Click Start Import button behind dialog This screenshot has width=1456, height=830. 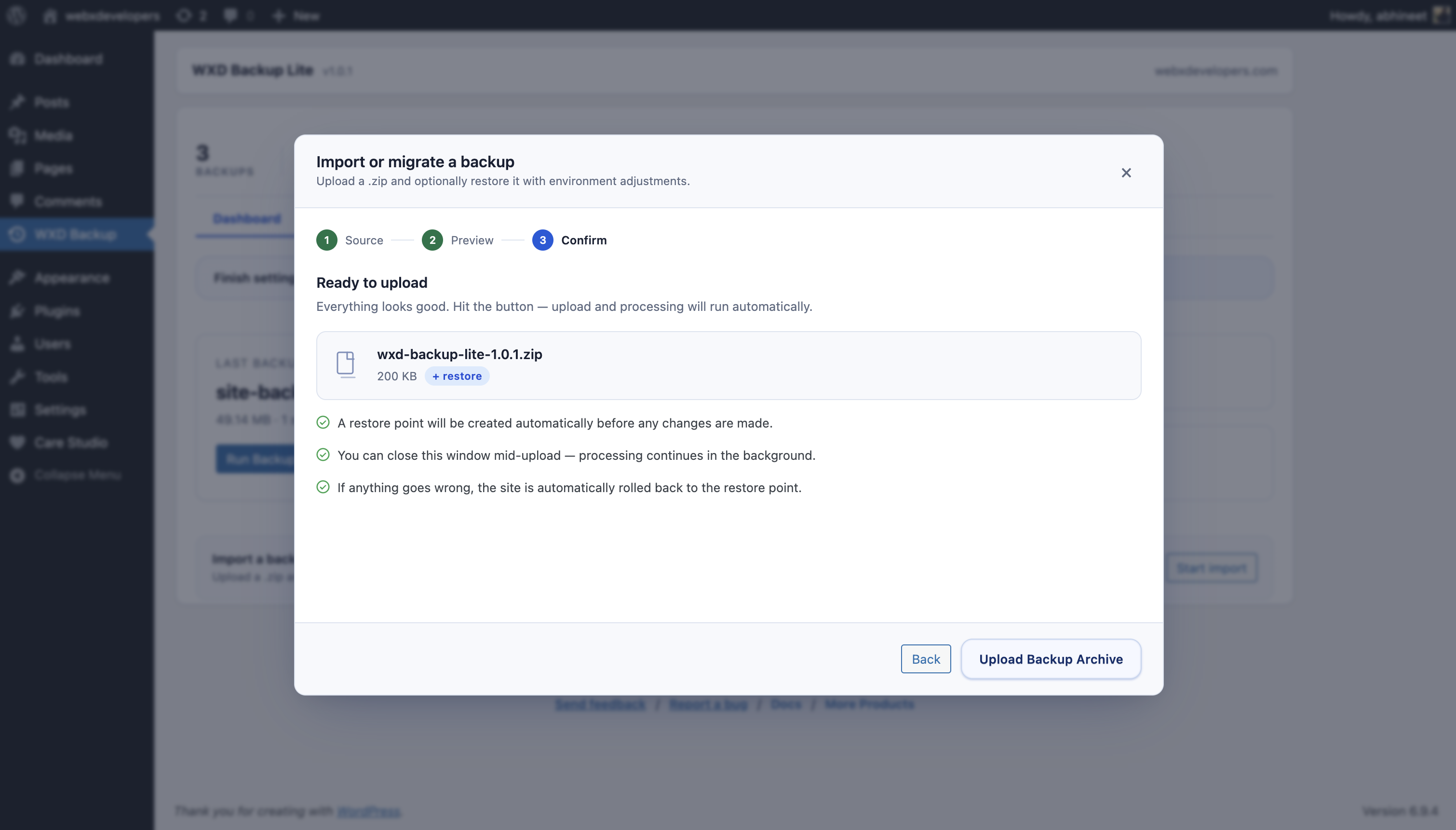coord(1212,568)
